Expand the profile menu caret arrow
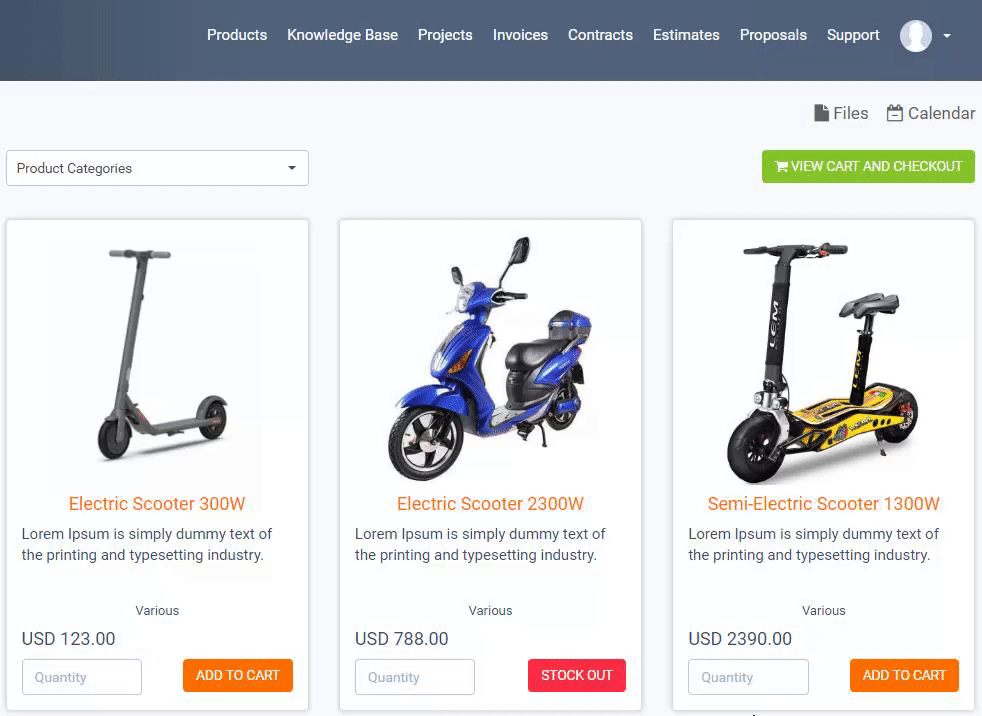Viewport: 982px width, 716px height. 947,36
